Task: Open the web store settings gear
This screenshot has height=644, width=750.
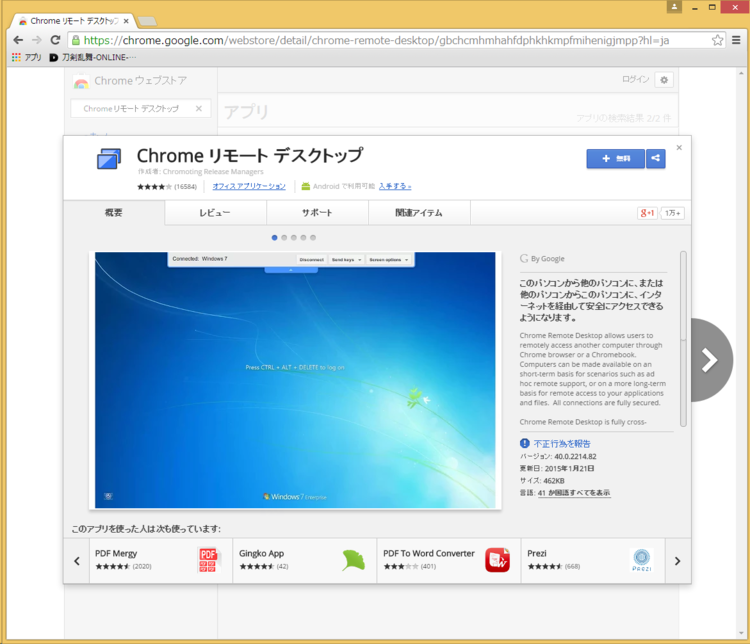Action: 664,80
